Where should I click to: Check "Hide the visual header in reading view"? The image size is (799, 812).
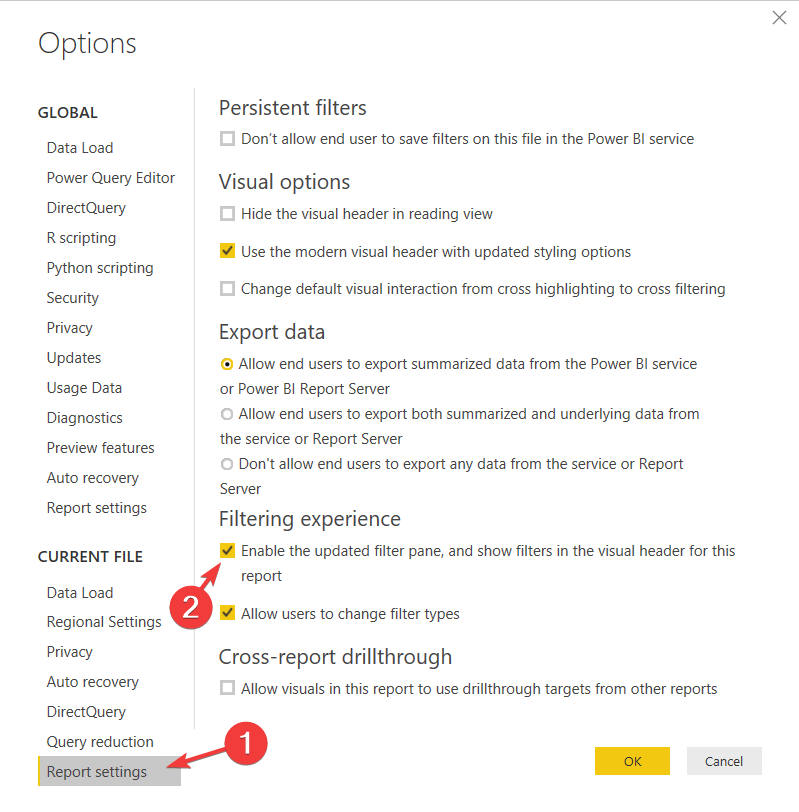[227, 213]
